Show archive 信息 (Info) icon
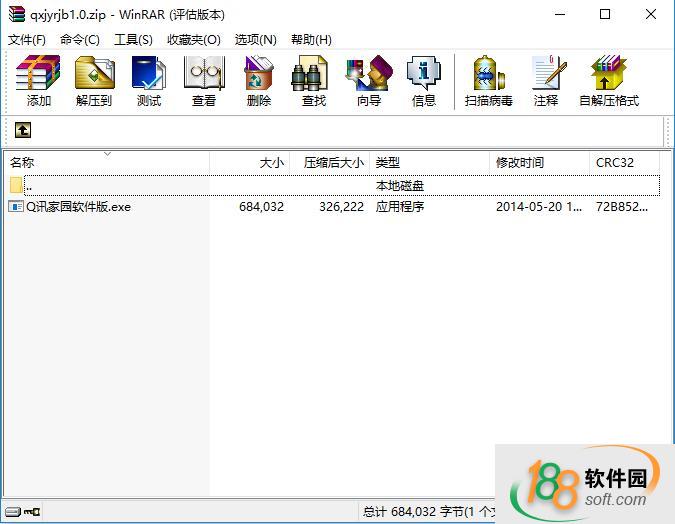Viewport: 675px width, 524px height. [x=423, y=81]
